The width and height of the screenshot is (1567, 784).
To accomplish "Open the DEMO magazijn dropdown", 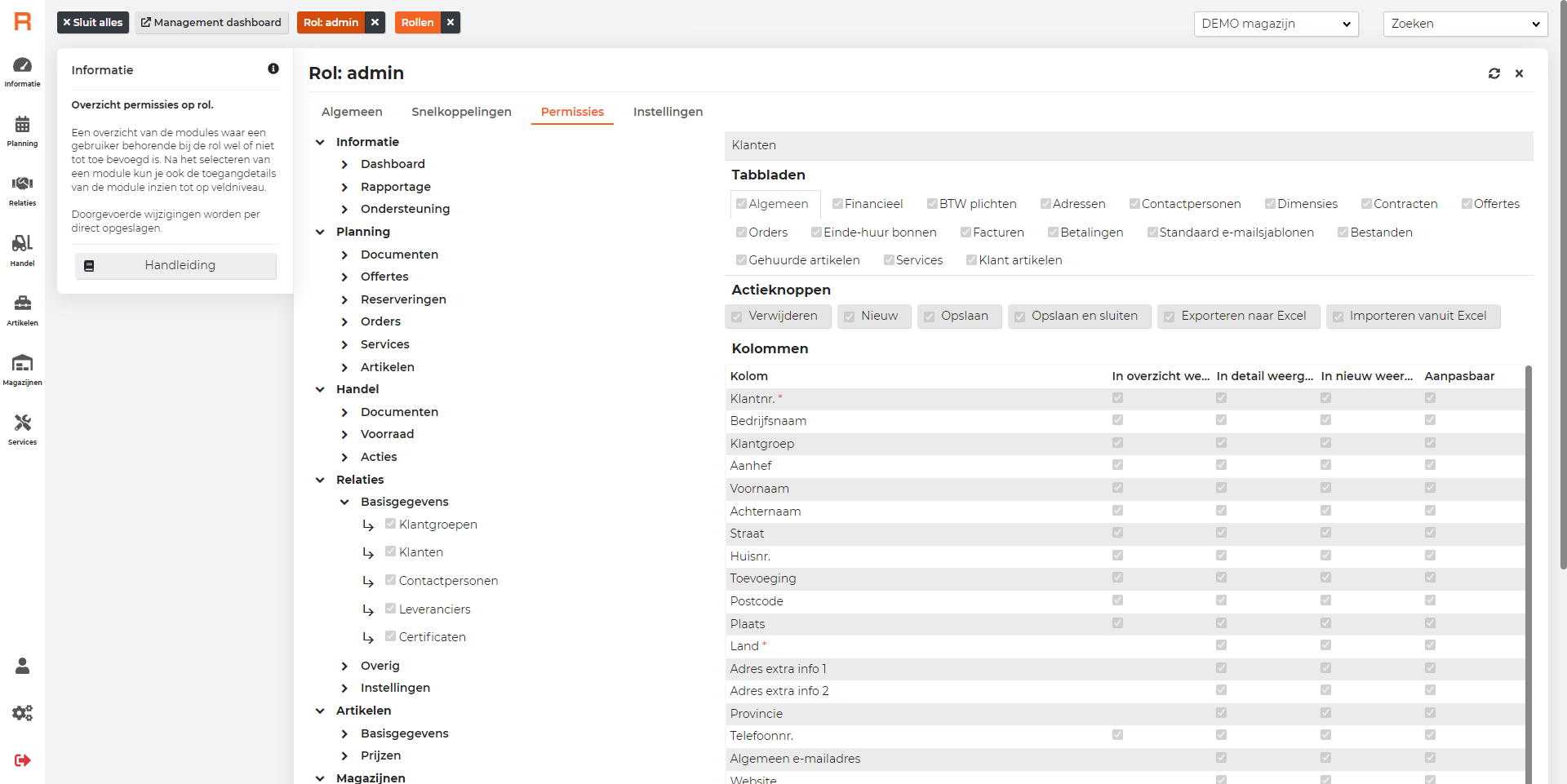I will pos(1276,24).
